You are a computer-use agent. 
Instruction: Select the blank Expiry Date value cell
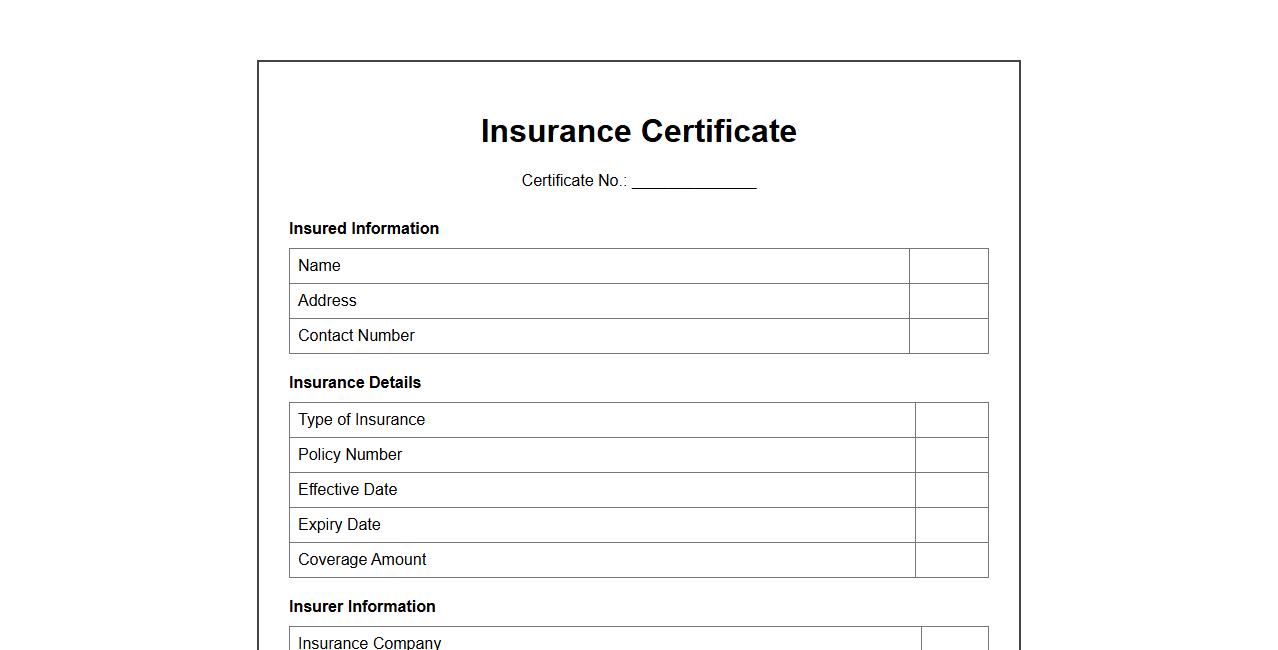coord(951,525)
